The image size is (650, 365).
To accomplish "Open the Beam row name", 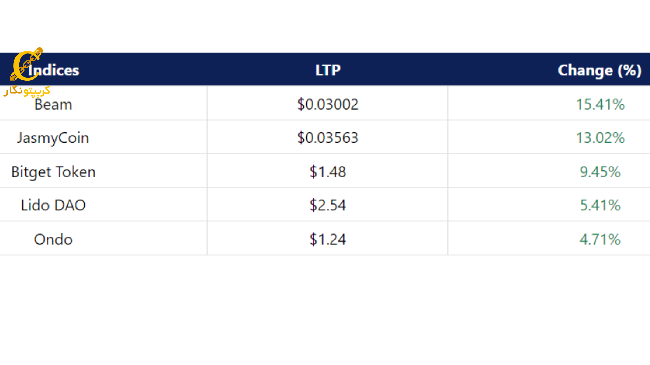I will pos(53,105).
